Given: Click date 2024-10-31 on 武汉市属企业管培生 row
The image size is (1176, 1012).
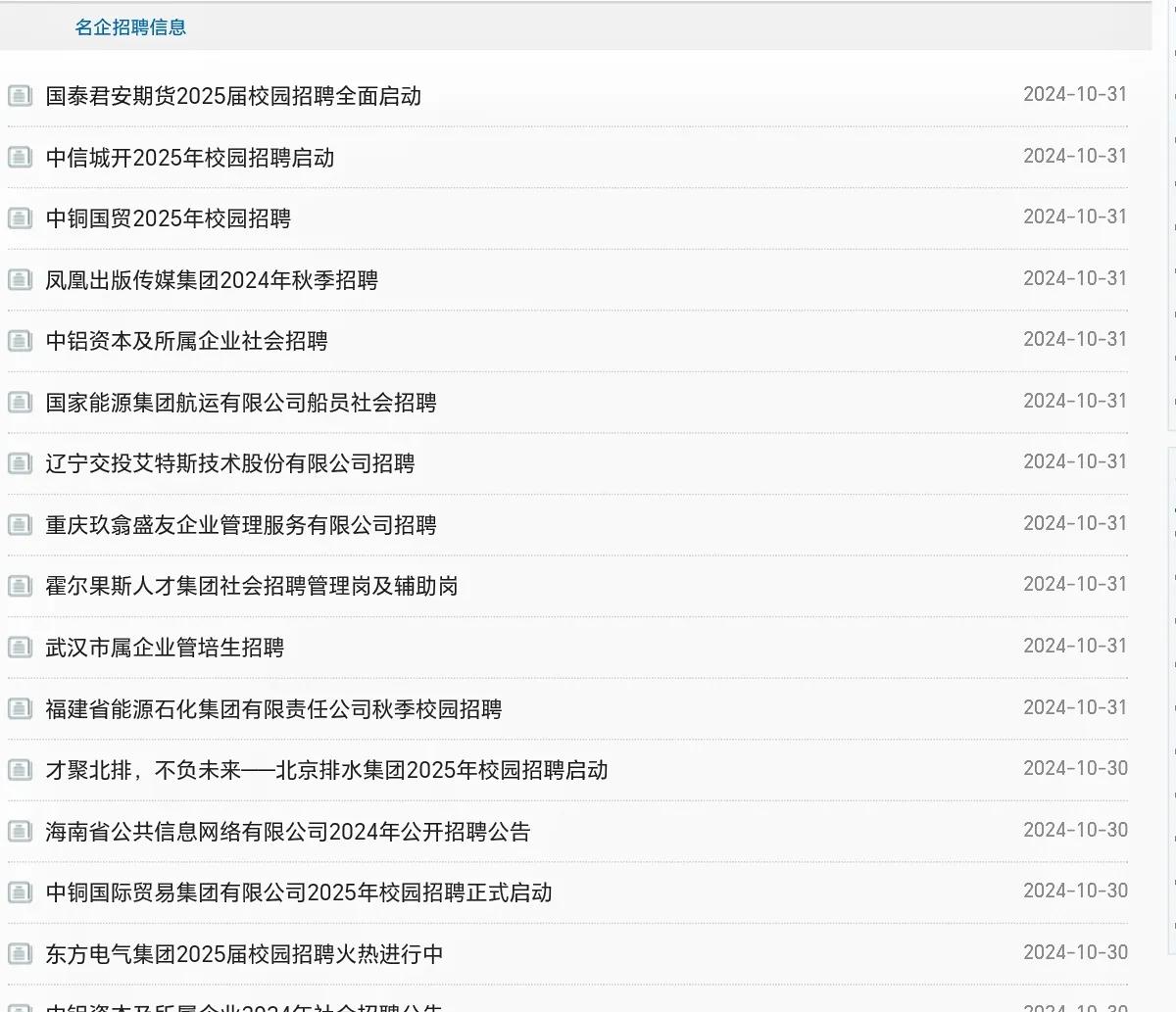Looking at the screenshot, I should 1075,646.
